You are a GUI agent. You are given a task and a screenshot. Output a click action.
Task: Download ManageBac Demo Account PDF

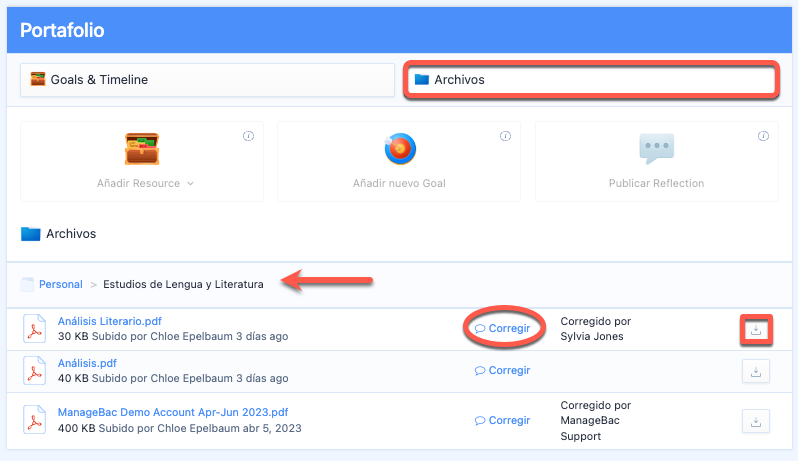756,421
